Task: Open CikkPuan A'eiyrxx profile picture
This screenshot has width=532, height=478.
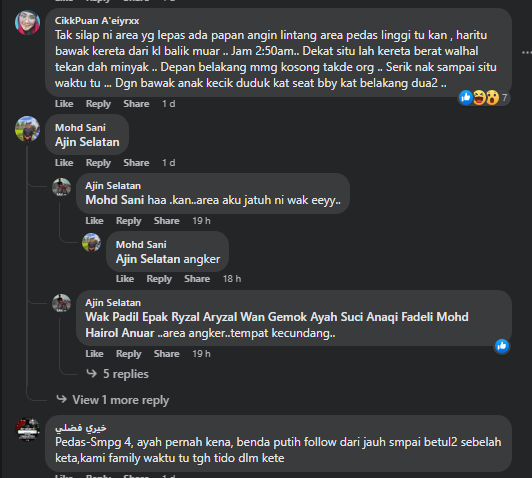Action: (x=27, y=22)
